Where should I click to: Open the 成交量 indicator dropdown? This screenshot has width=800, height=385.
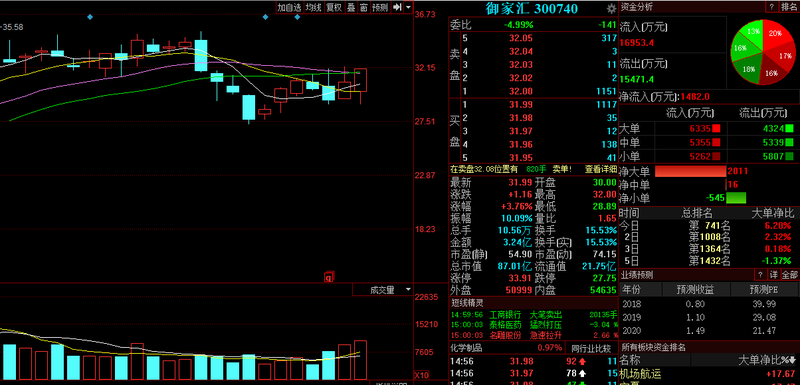click(x=383, y=290)
